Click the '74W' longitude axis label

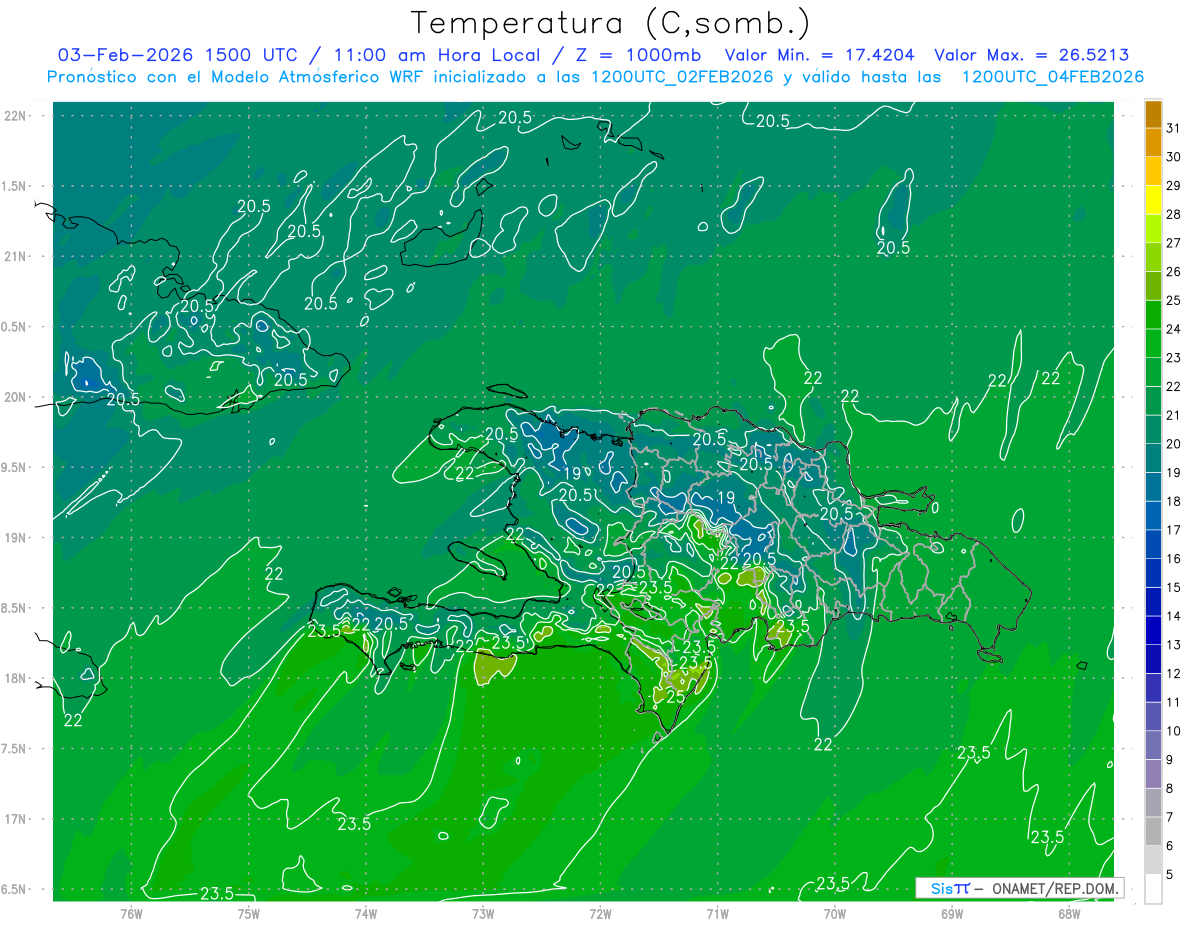coord(365,914)
